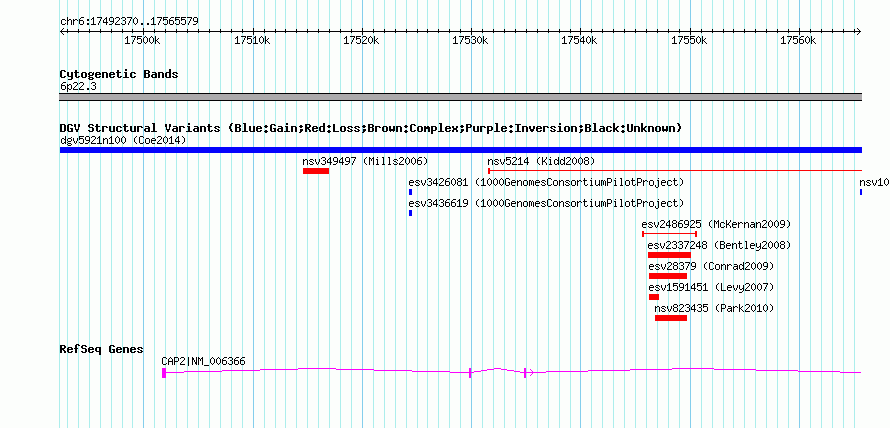890x428 pixels.
Task: Click the CAP2|NM_006366 gene label
Action: click(204, 361)
